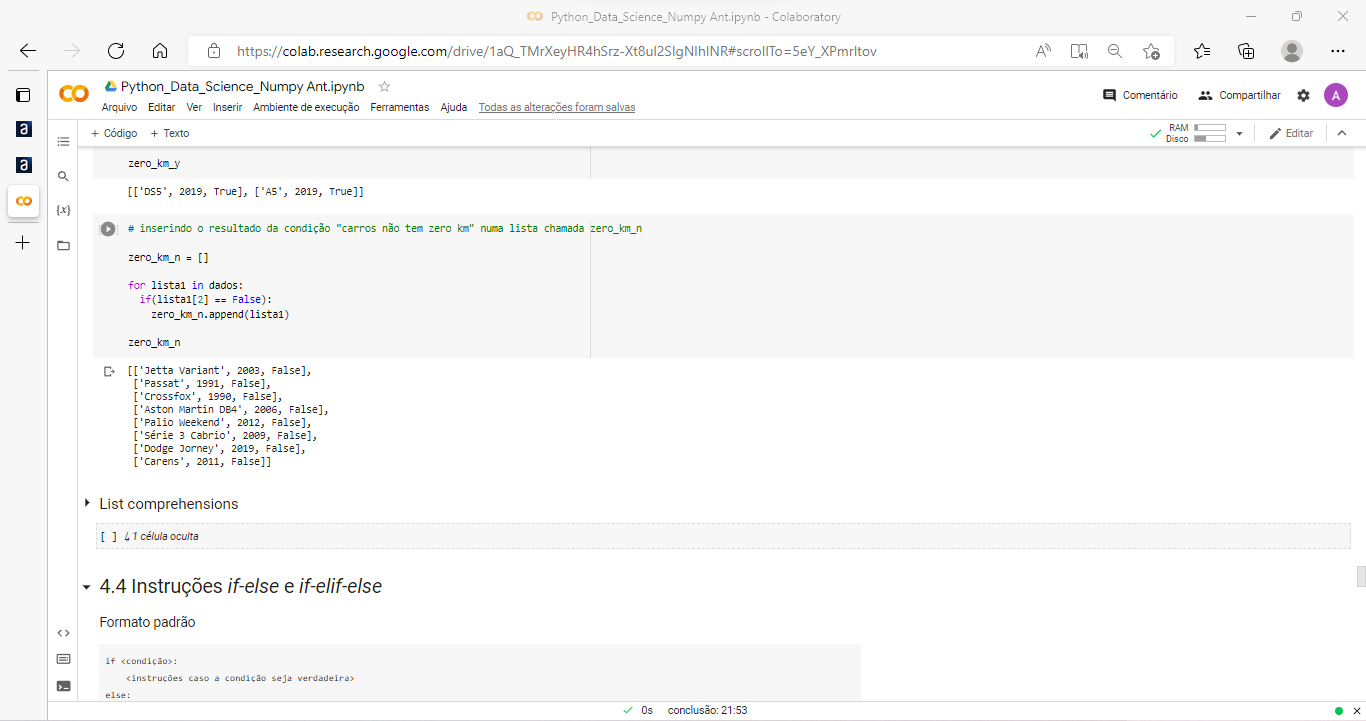Open find and replace search icon
This screenshot has width=1366, height=721.
pos(63,176)
